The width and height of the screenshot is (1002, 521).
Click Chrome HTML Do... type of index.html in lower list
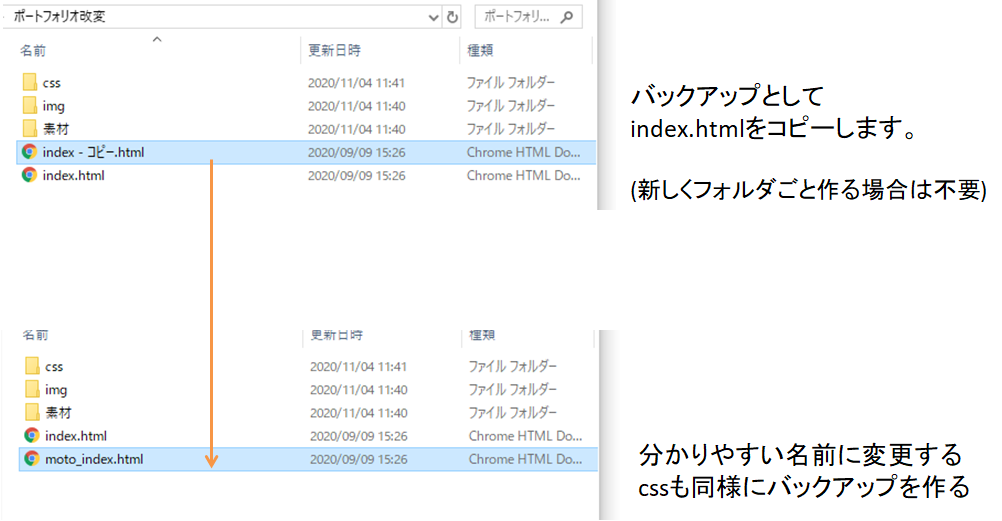[x=525, y=436]
